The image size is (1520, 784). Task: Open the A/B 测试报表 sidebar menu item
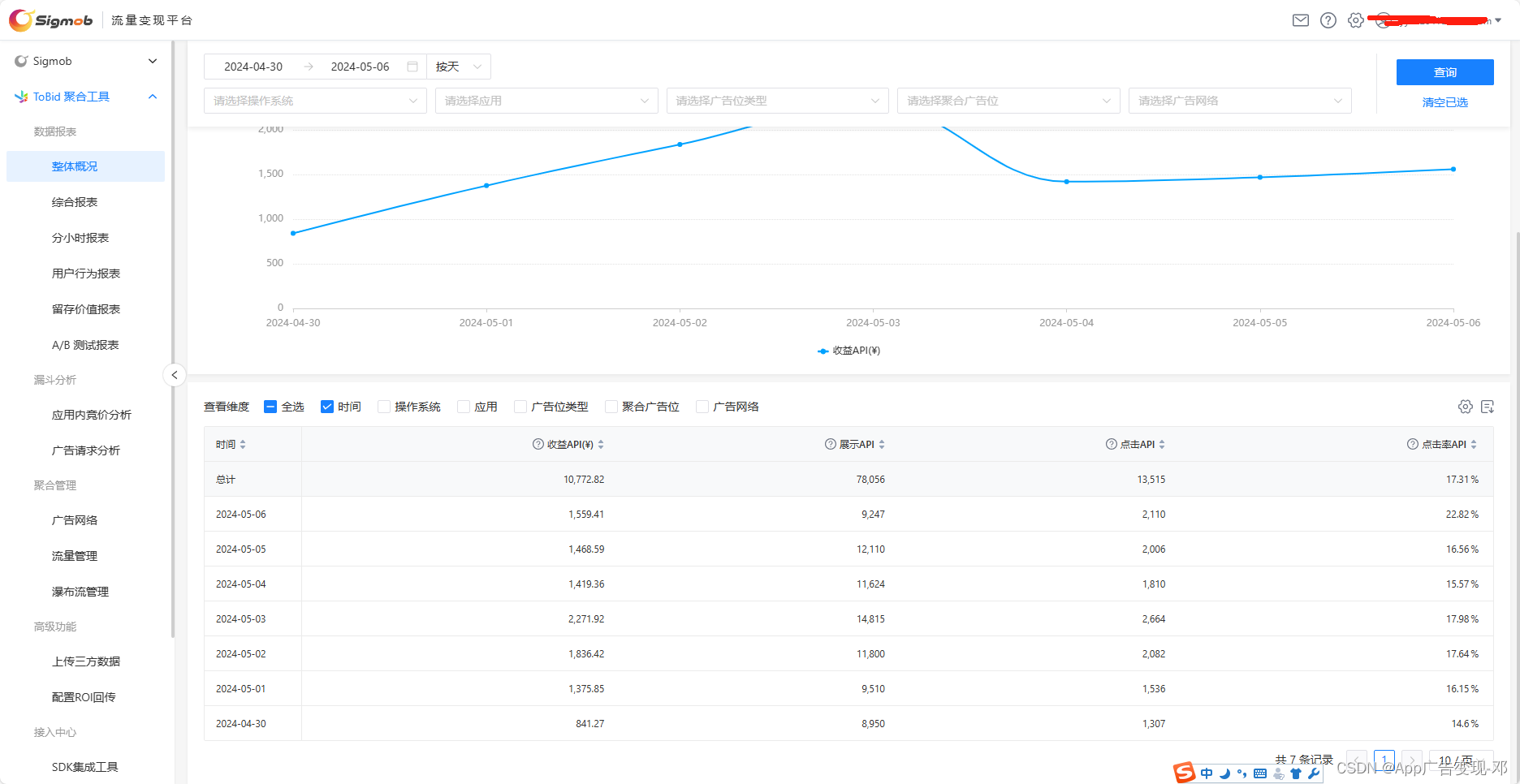pyautogui.click(x=85, y=345)
